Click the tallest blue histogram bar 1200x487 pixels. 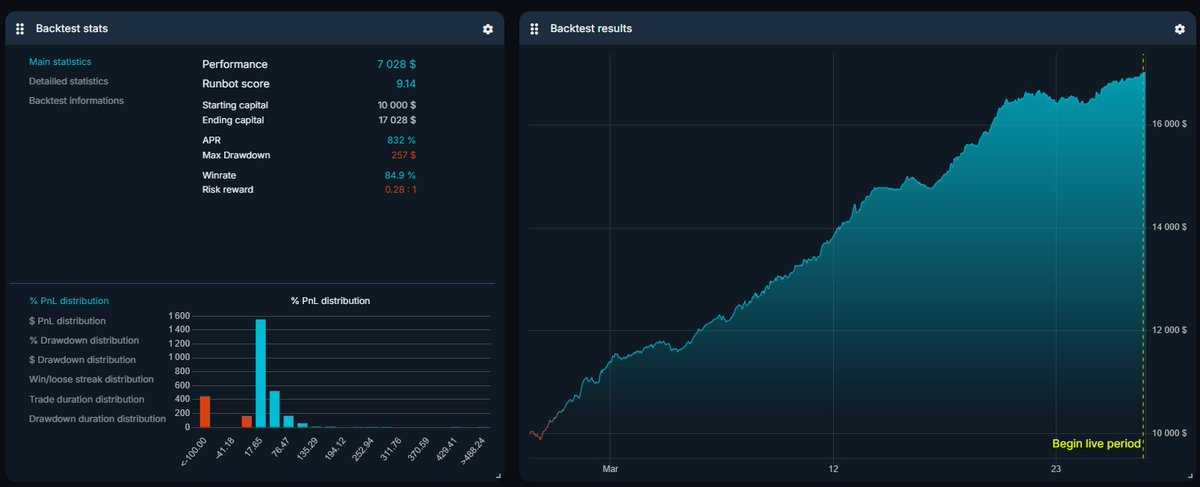coord(260,373)
